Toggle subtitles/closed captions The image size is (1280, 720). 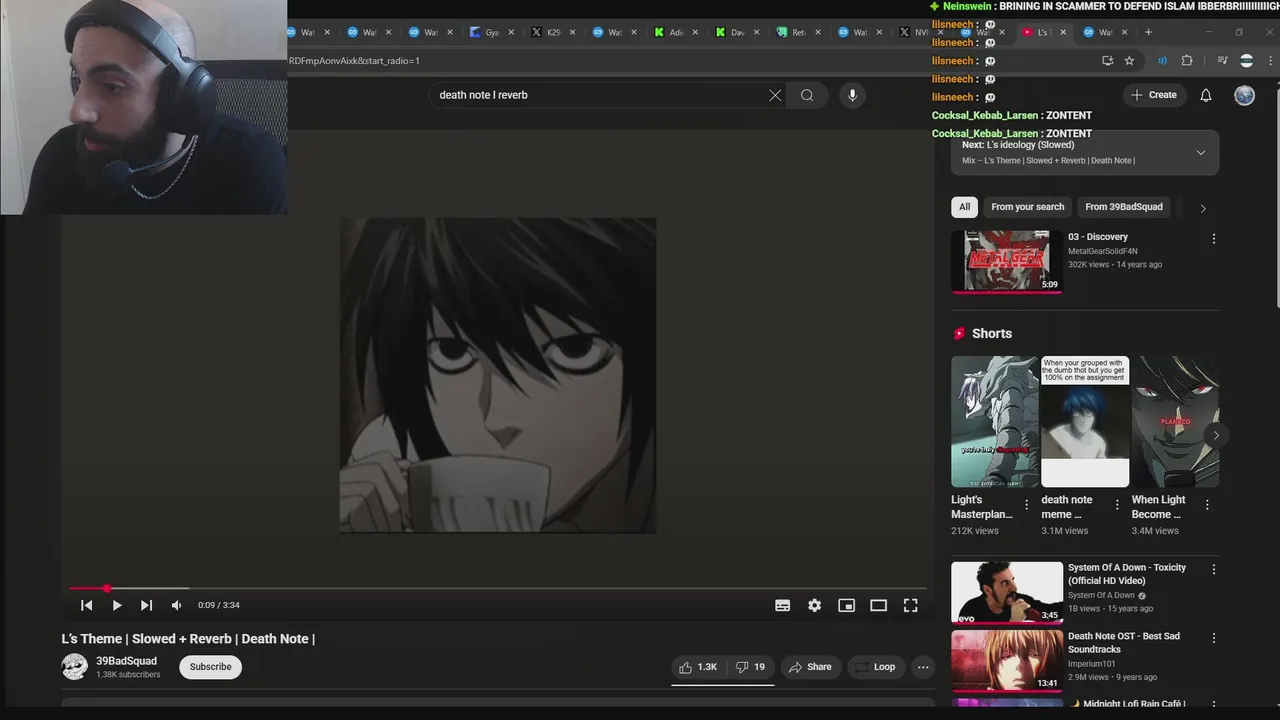(x=783, y=605)
